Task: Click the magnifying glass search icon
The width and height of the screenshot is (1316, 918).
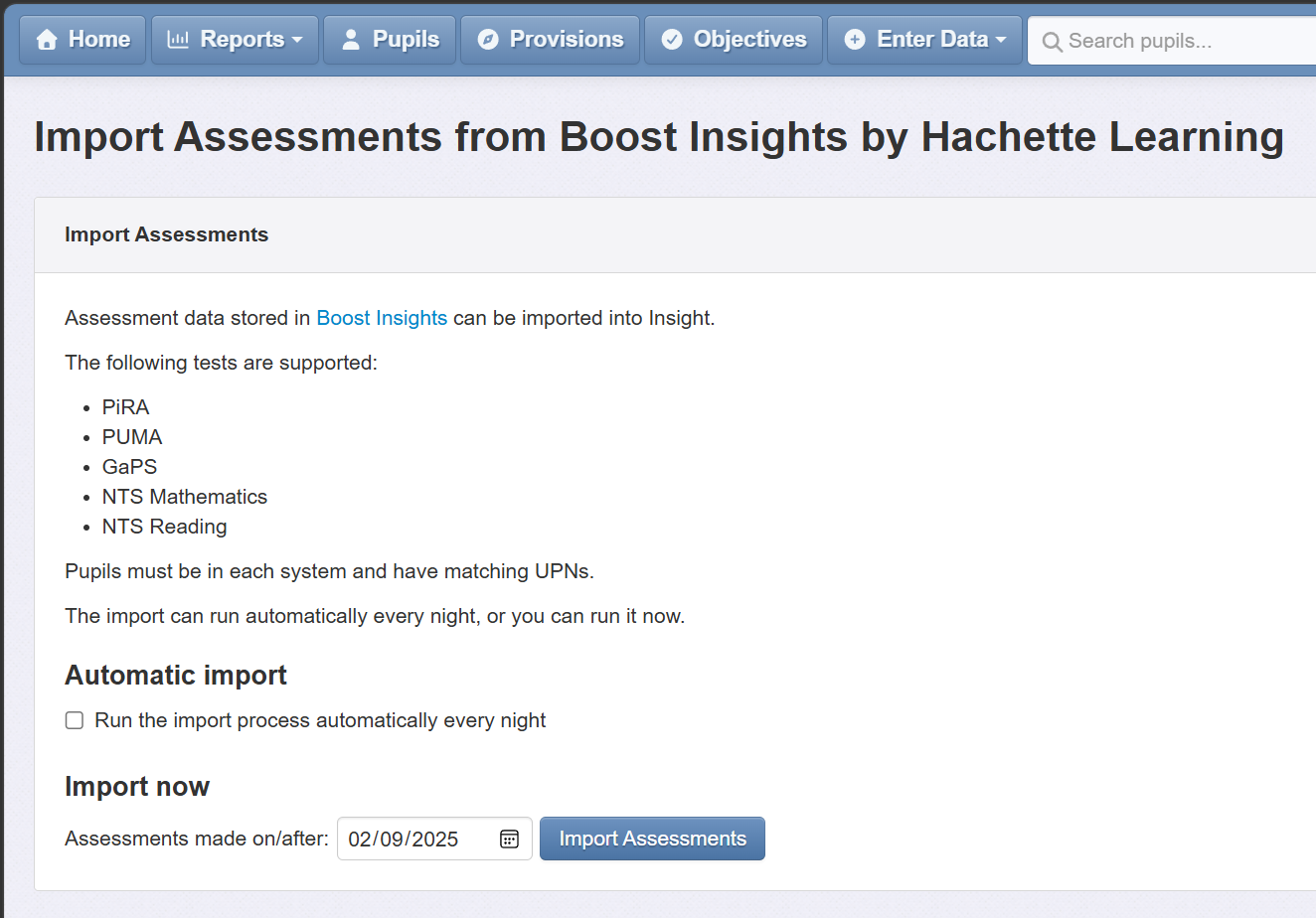Action: pyautogui.click(x=1052, y=42)
